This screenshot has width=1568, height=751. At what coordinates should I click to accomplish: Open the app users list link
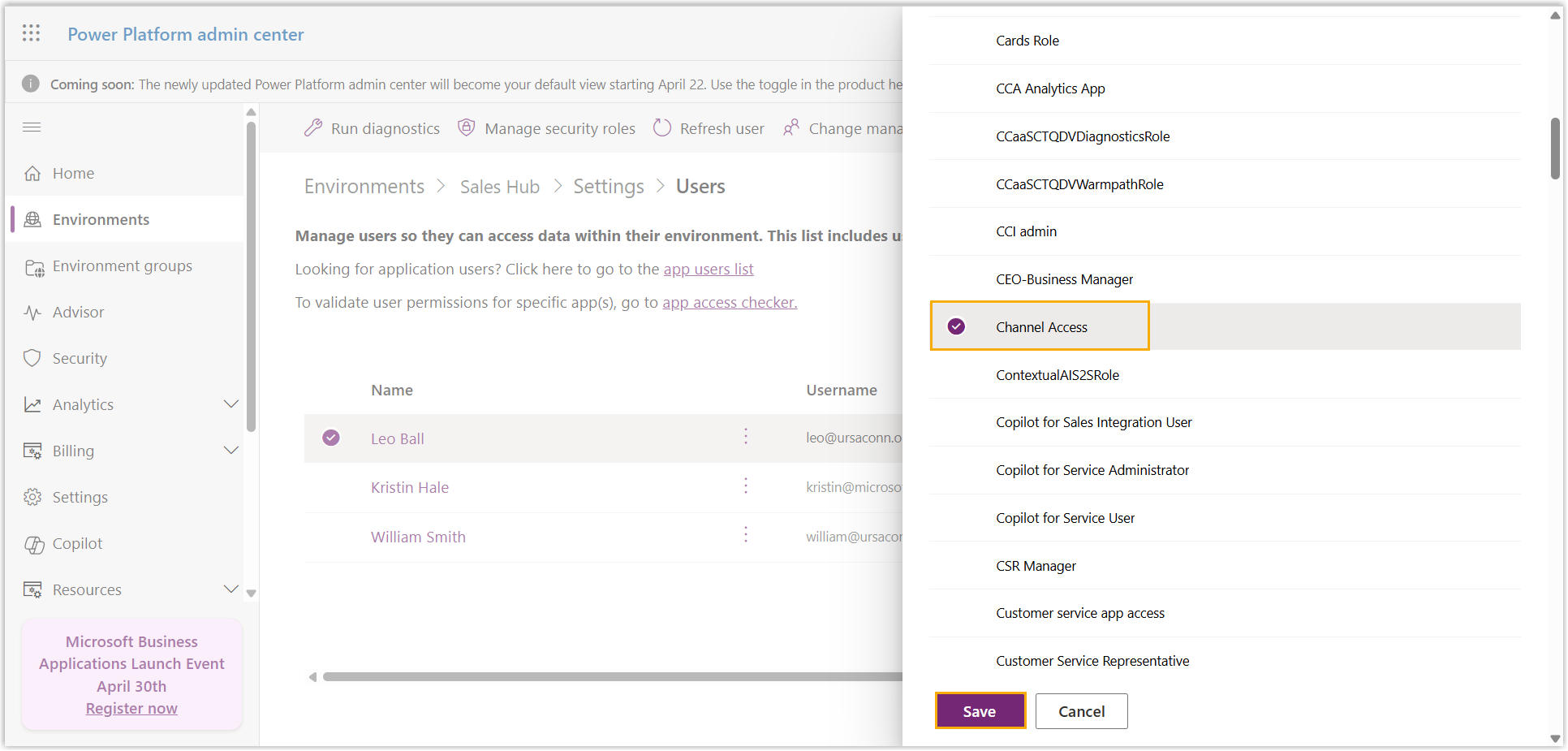pyautogui.click(x=708, y=270)
